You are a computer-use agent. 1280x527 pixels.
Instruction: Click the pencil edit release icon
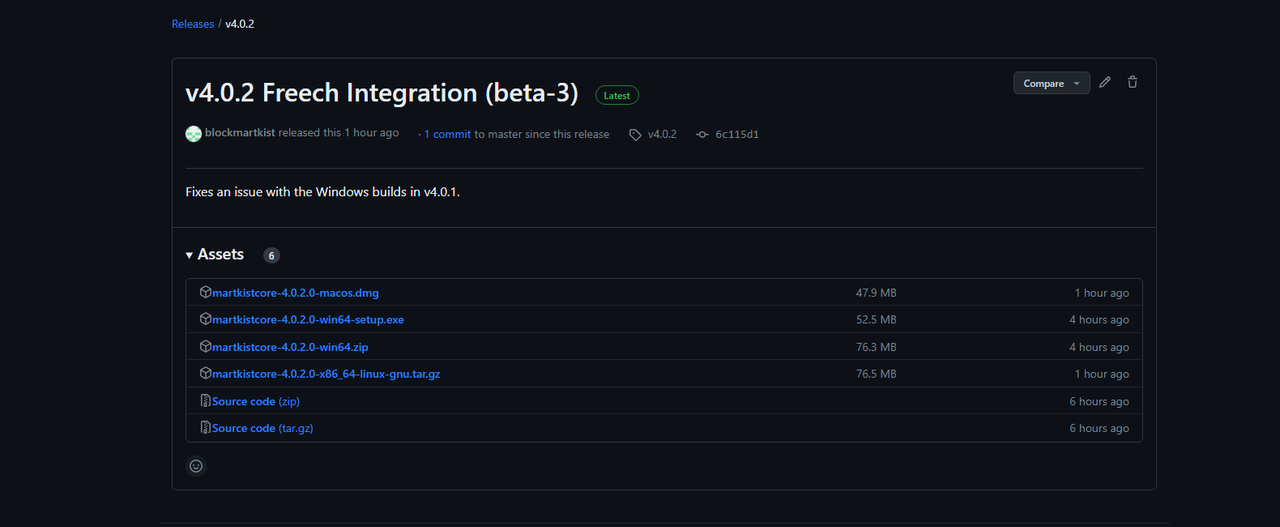(x=1105, y=83)
